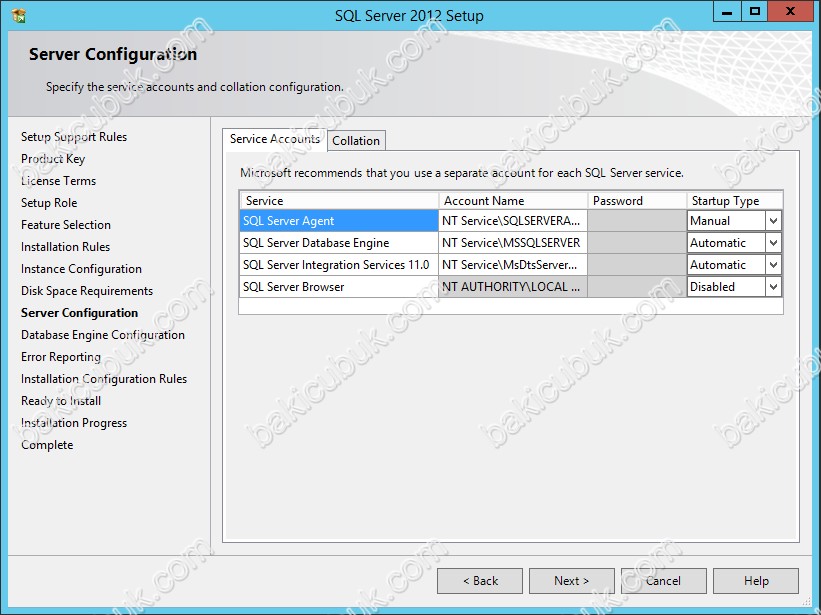Click Installation Rules step
The width and height of the screenshot is (821, 615).
click(x=65, y=247)
